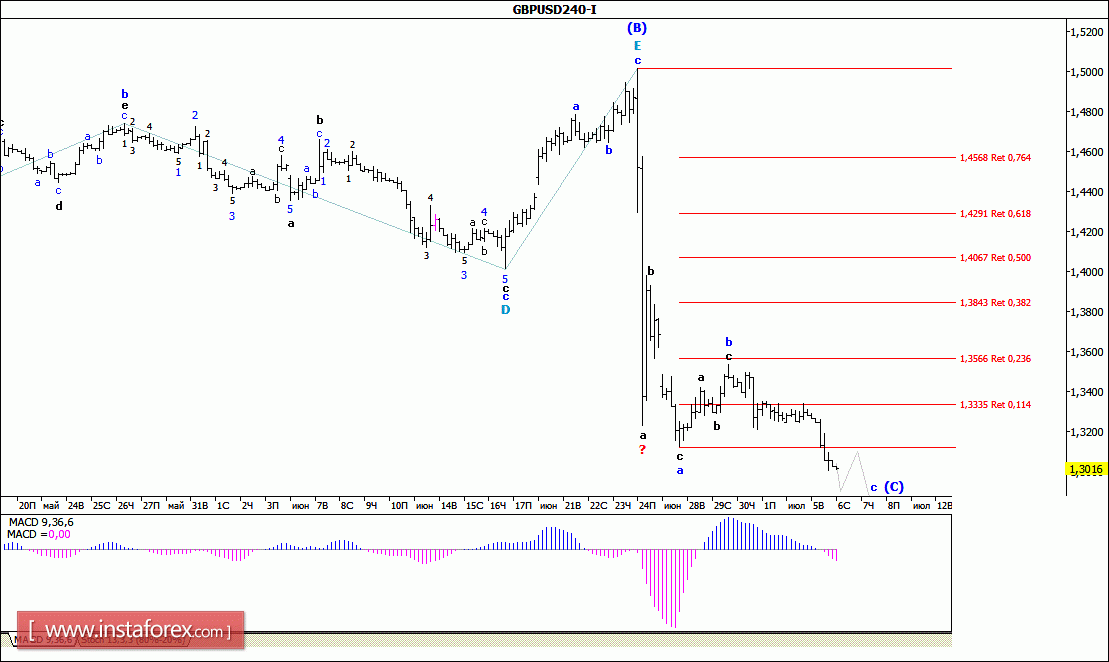
Task: Click the 1,5000 price axis label
Action: coord(1087,72)
